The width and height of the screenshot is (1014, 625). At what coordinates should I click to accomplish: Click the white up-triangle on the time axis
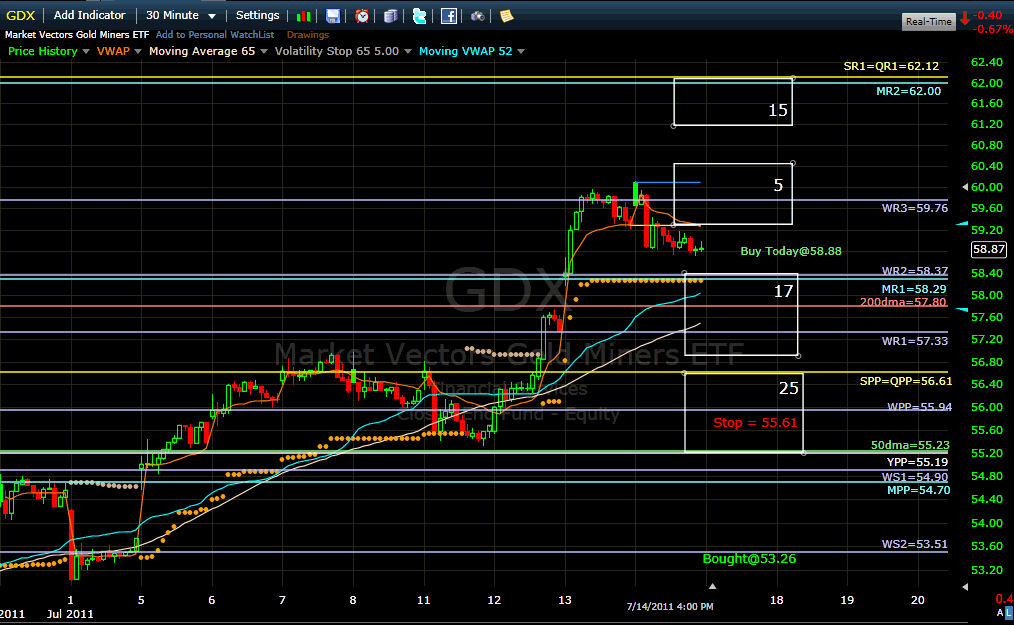coord(712,586)
